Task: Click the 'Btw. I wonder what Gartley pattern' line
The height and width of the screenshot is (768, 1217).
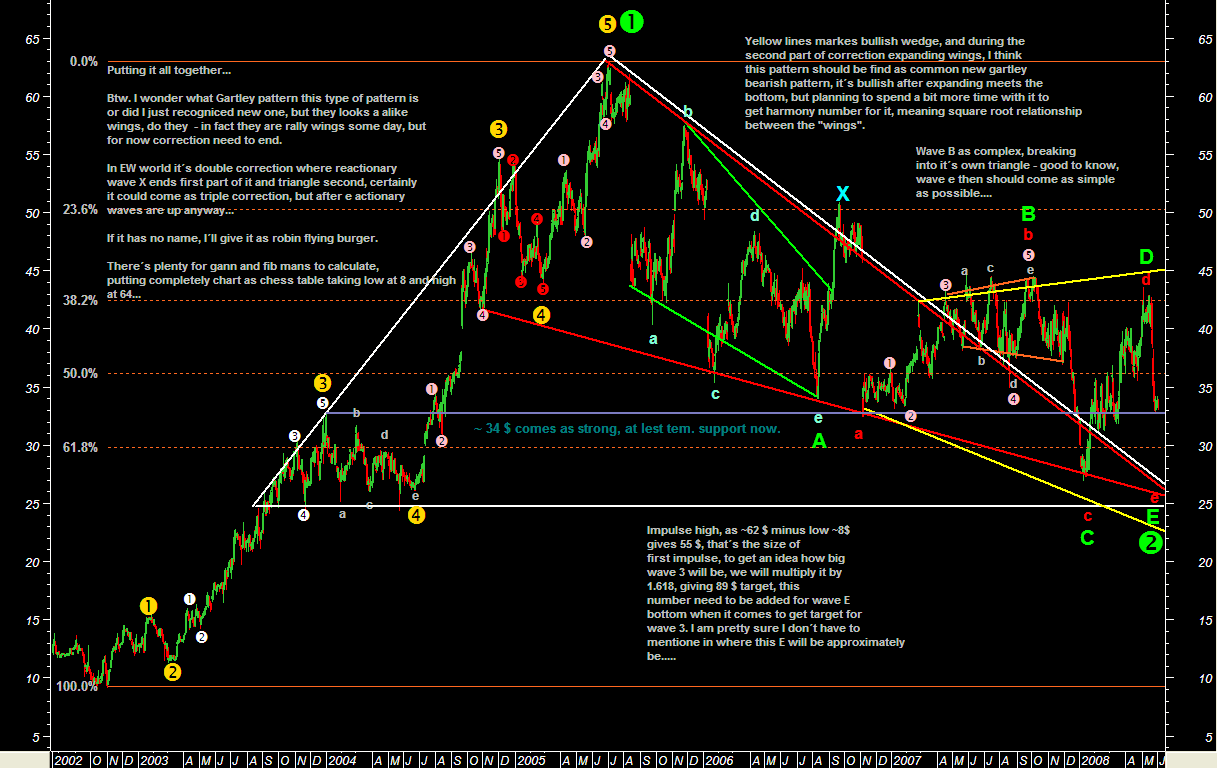Action: pyautogui.click(x=262, y=99)
